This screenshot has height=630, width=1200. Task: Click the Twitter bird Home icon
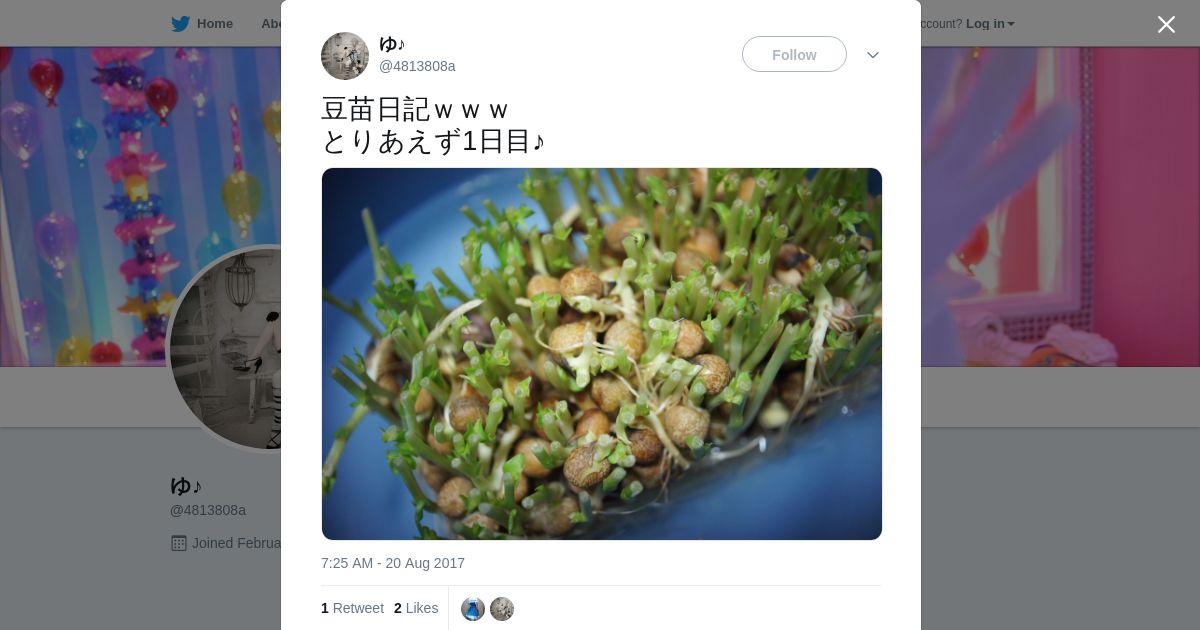pos(180,24)
